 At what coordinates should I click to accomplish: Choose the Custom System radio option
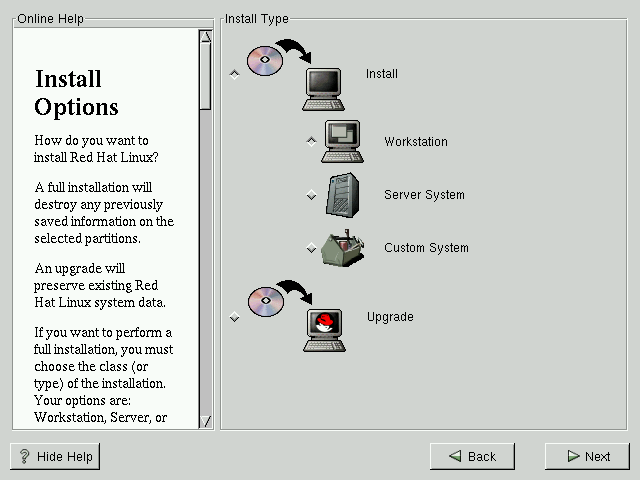(x=311, y=248)
